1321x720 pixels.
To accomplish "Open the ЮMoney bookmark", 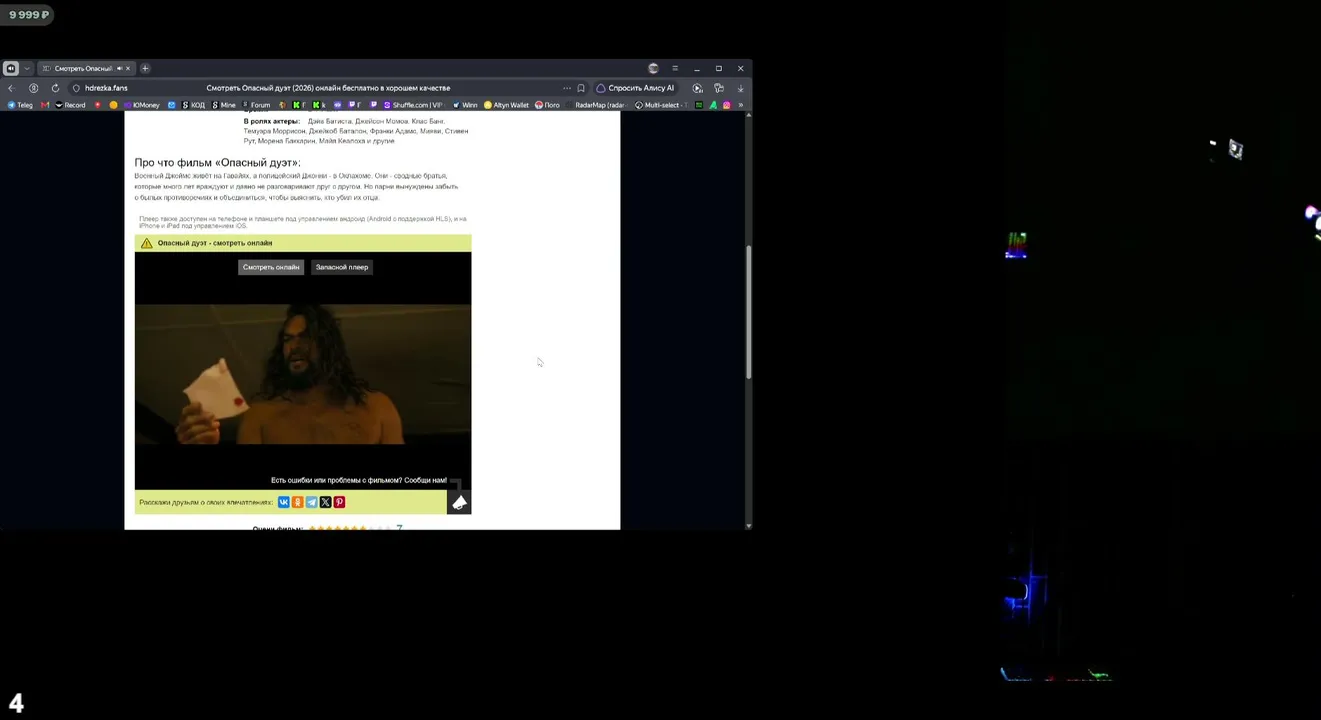I will coord(142,105).
